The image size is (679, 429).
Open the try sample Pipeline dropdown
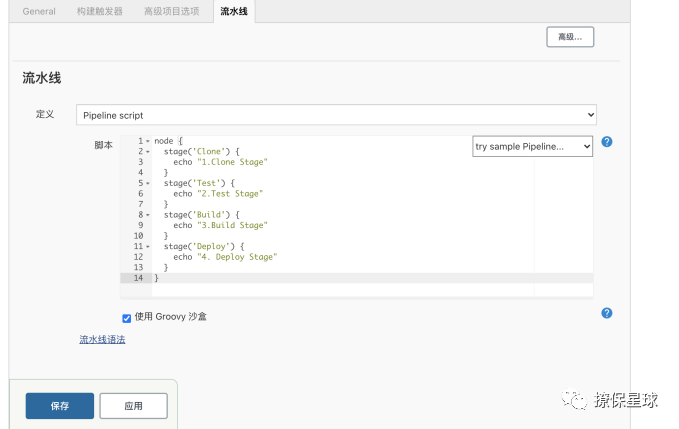click(x=532, y=146)
